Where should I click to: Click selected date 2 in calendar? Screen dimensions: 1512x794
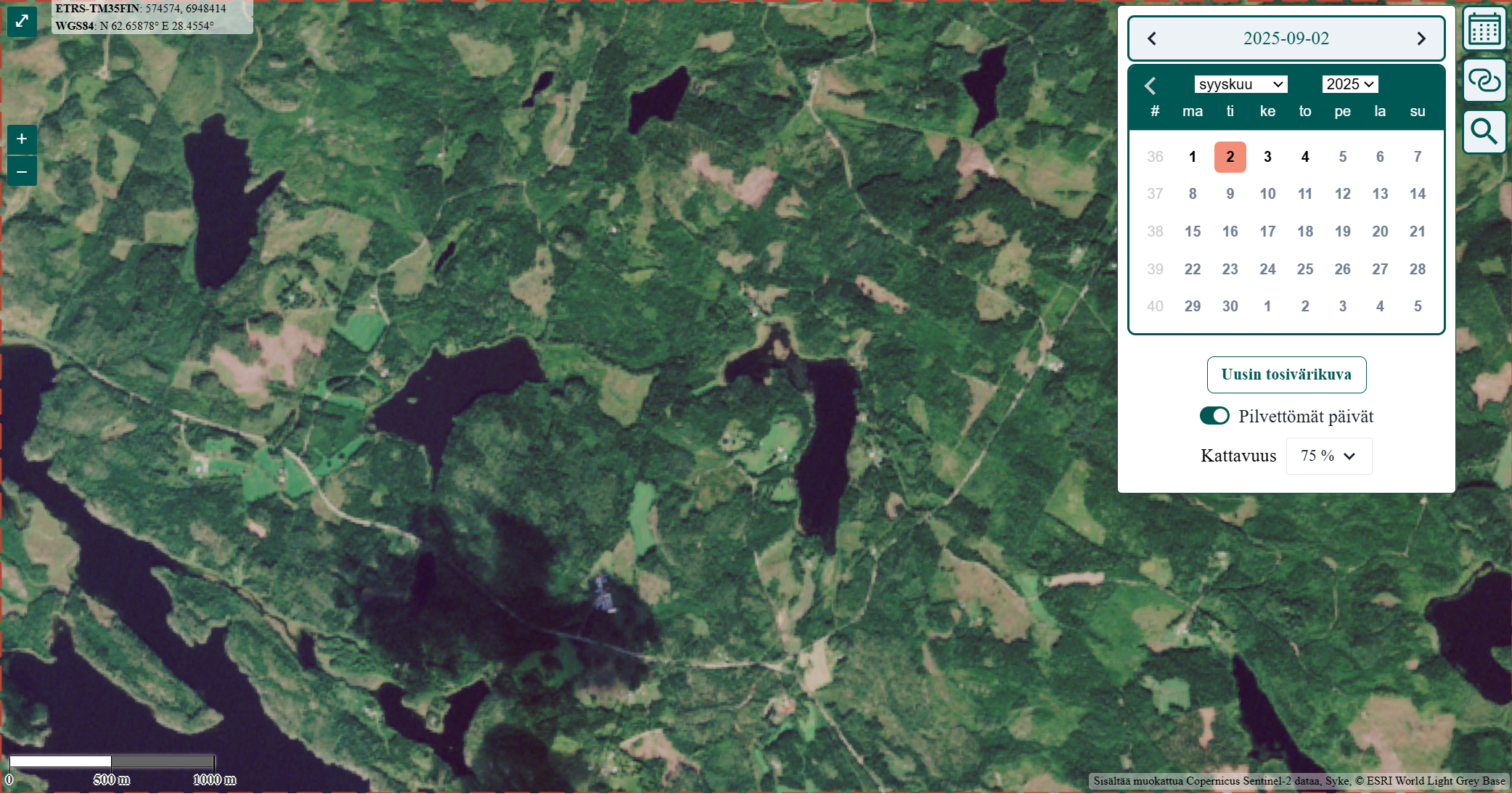tap(1230, 157)
